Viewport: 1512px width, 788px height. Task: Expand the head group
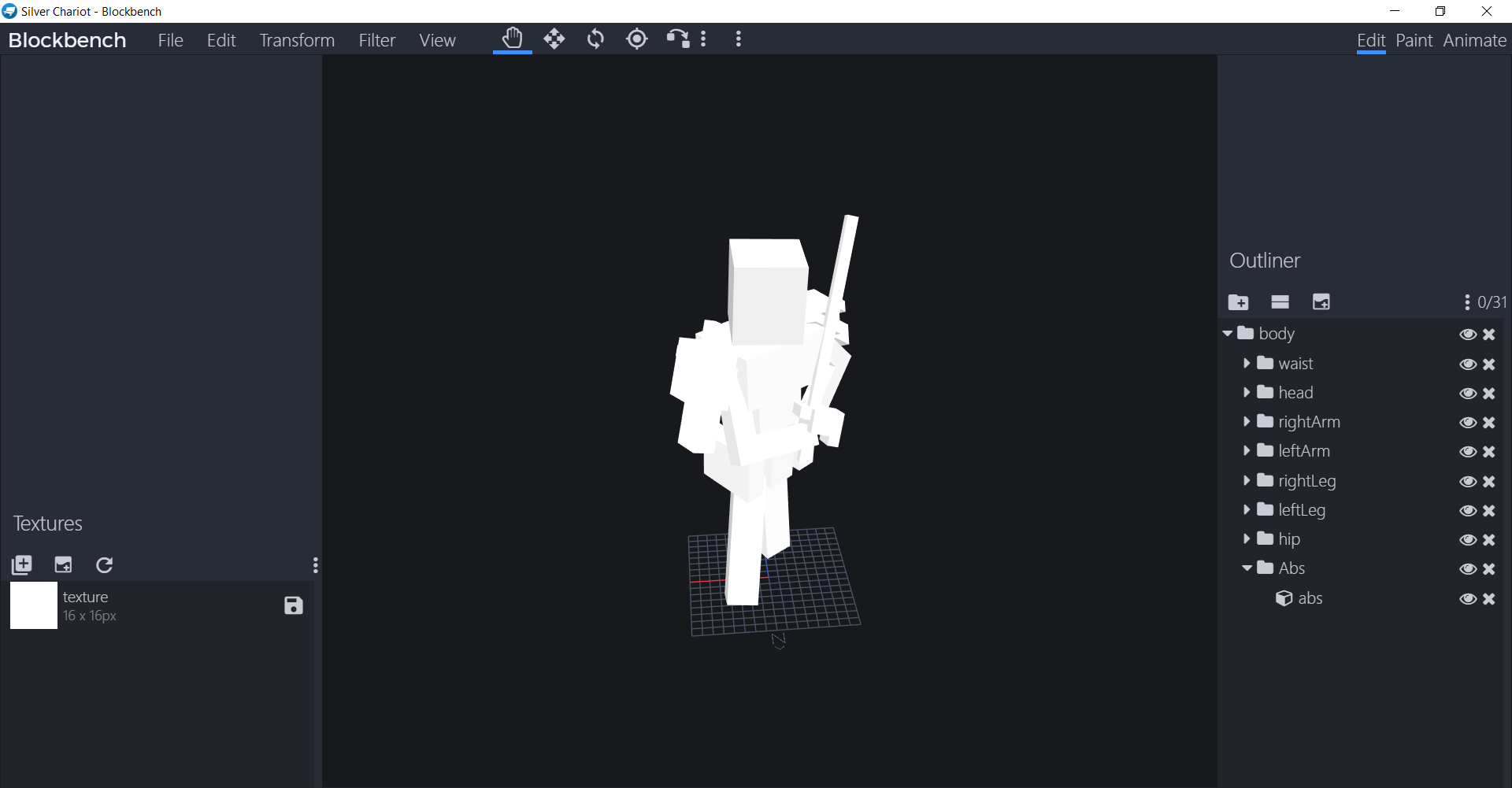click(x=1247, y=392)
